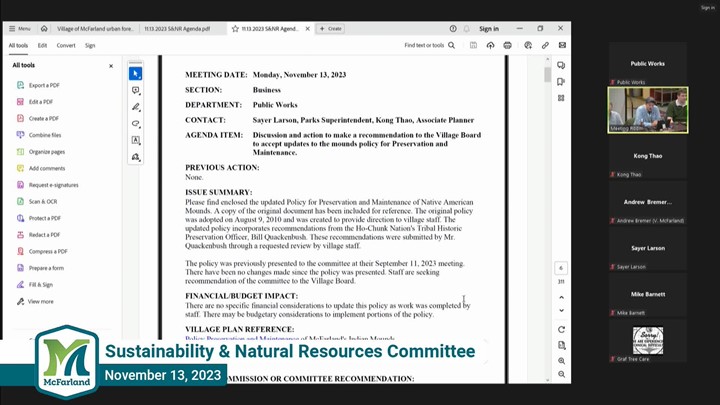Select the Graf Tree Care participant tile

648,341
